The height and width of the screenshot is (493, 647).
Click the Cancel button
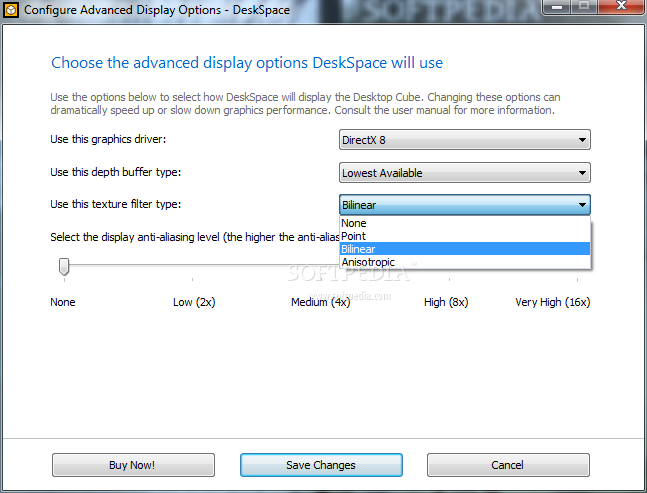click(x=508, y=465)
